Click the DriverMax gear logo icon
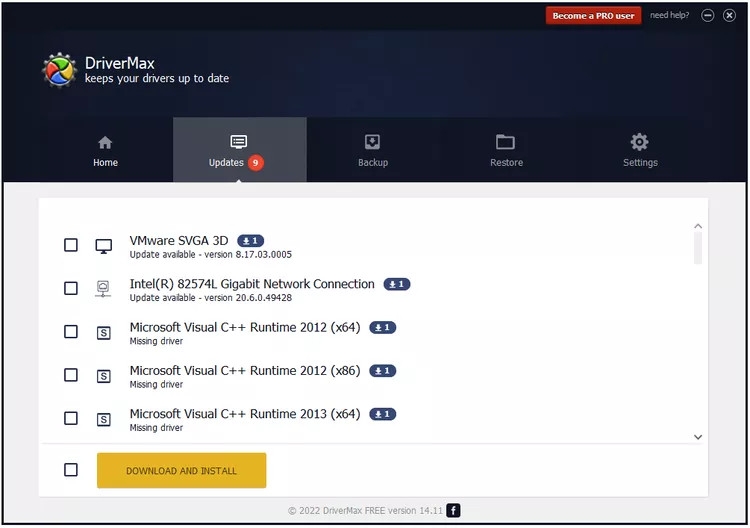Image resolution: width=750 pixels, height=528 pixels. [x=59, y=70]
